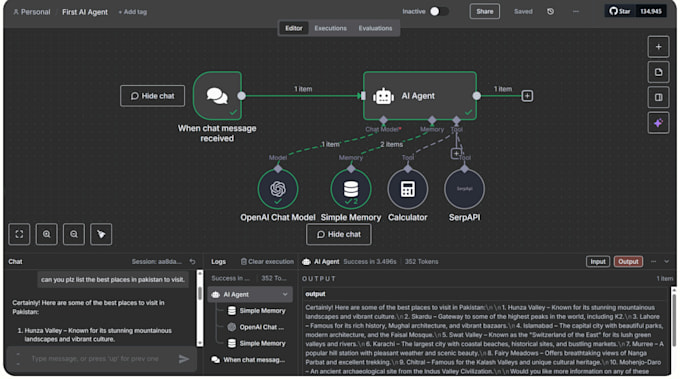Switch to the Executions tab
Viewport: 680px width, 379px height.
330,28
